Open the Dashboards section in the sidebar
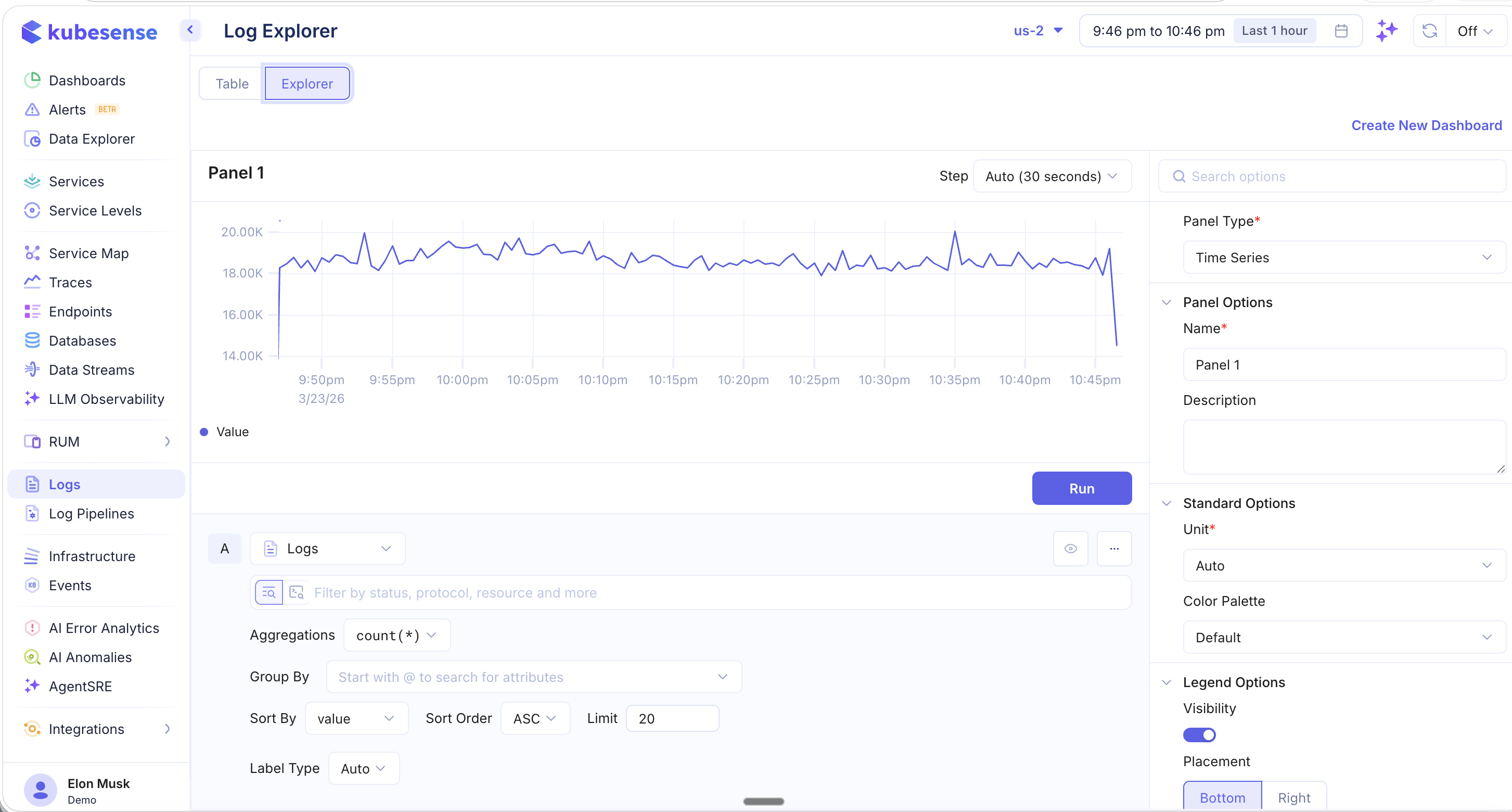 click(86, 81)
